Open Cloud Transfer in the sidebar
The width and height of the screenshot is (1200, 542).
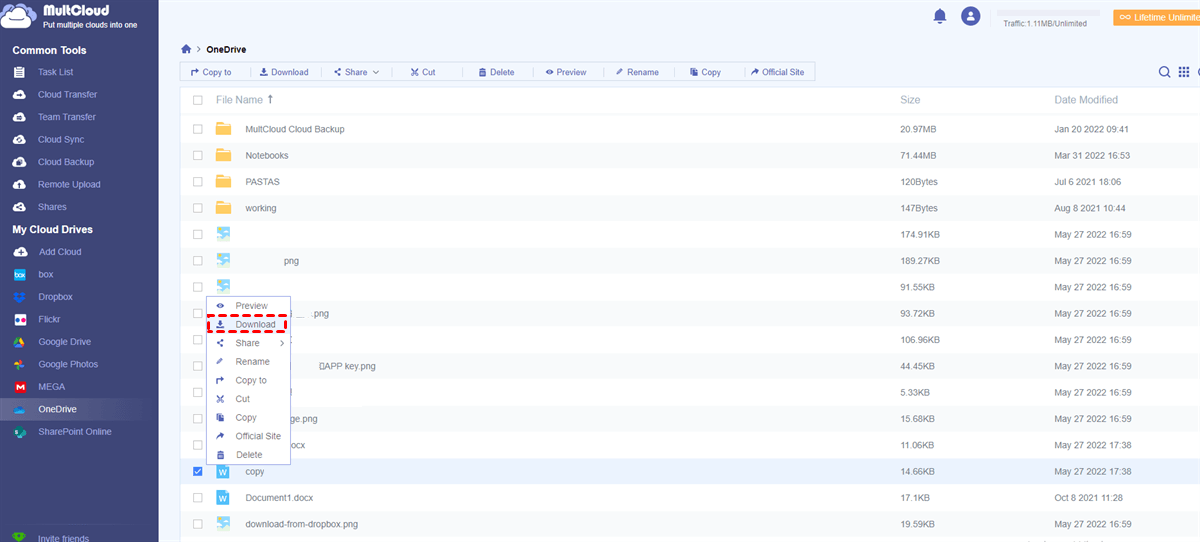(x=67, y=95)
